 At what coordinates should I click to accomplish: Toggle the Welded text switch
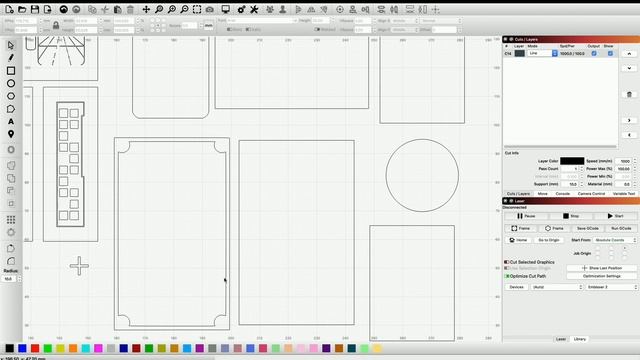317,29
